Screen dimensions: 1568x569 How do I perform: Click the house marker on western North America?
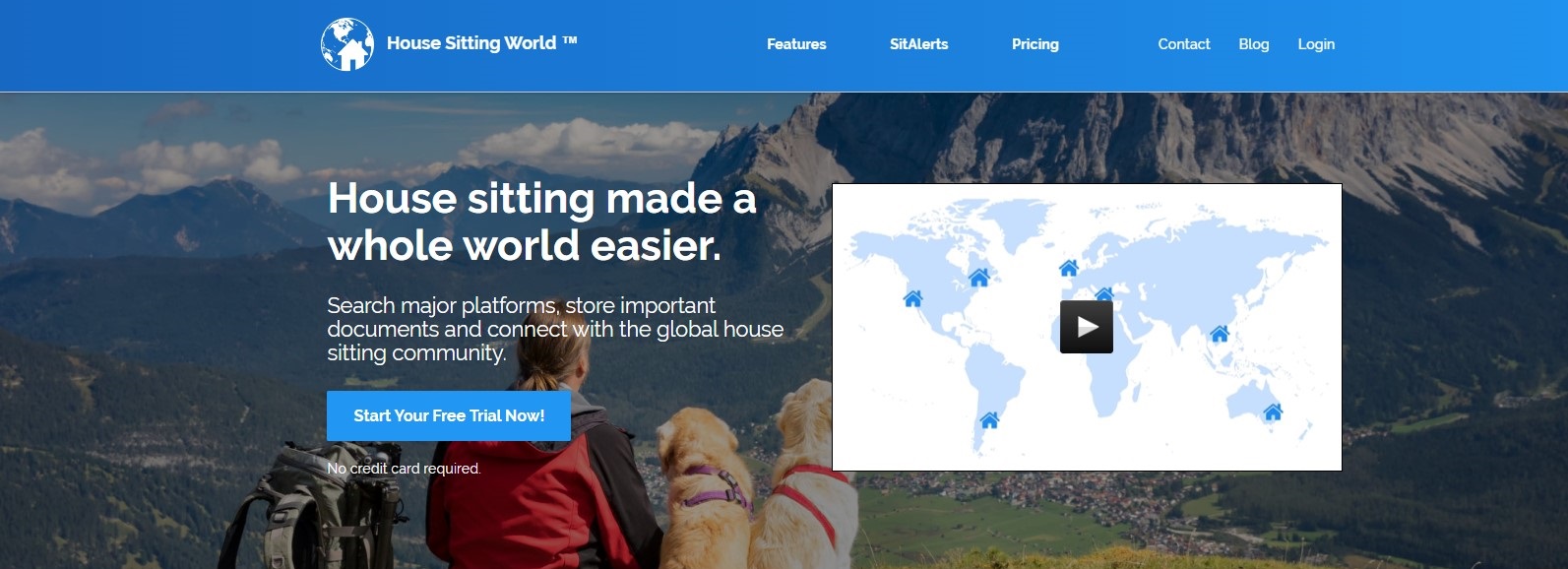912,298
